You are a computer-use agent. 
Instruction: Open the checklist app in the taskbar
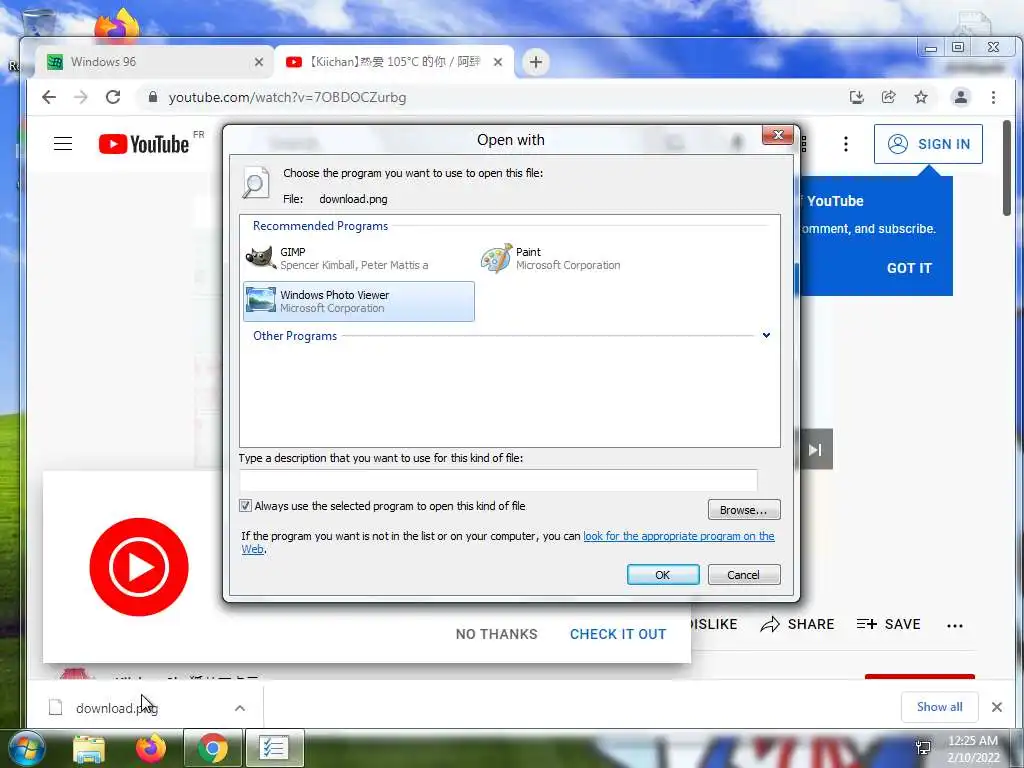click(x=274, y=748)
